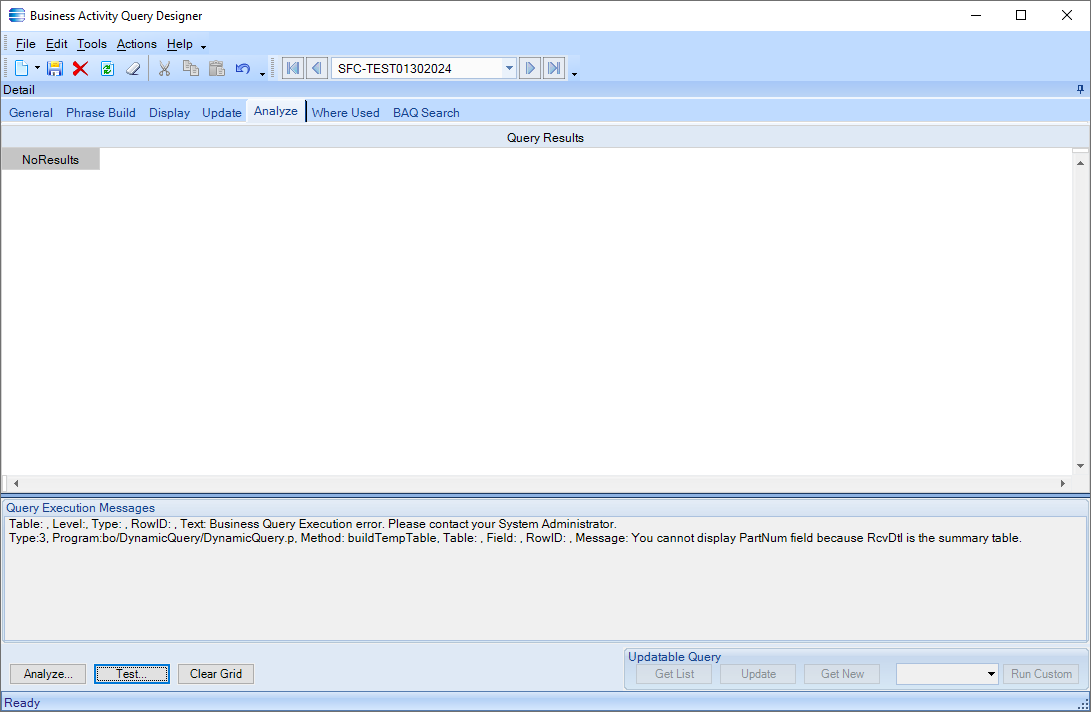Image resolution: width=1091 pixels, height=712 pixels.
Task: Switch to the Phrase Build tab
Action: [101, 113]
